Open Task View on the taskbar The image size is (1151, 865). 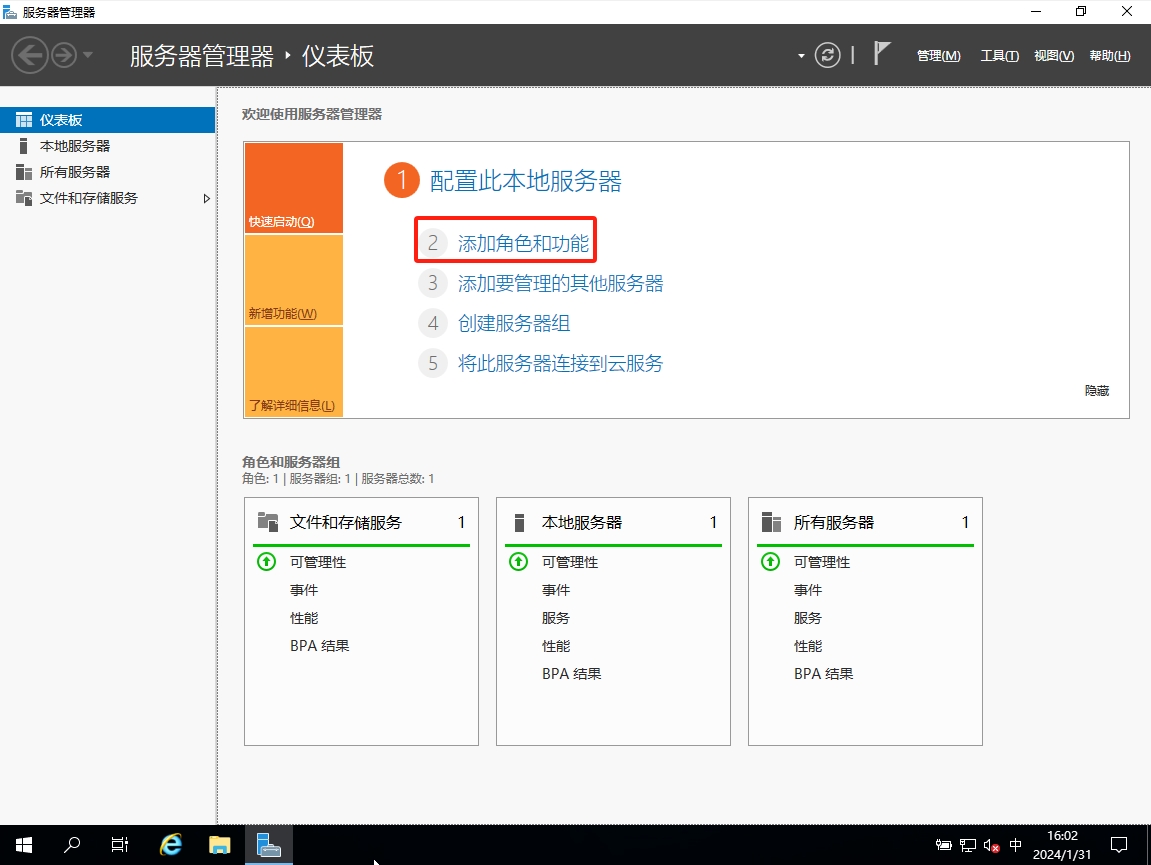point(120,845)
